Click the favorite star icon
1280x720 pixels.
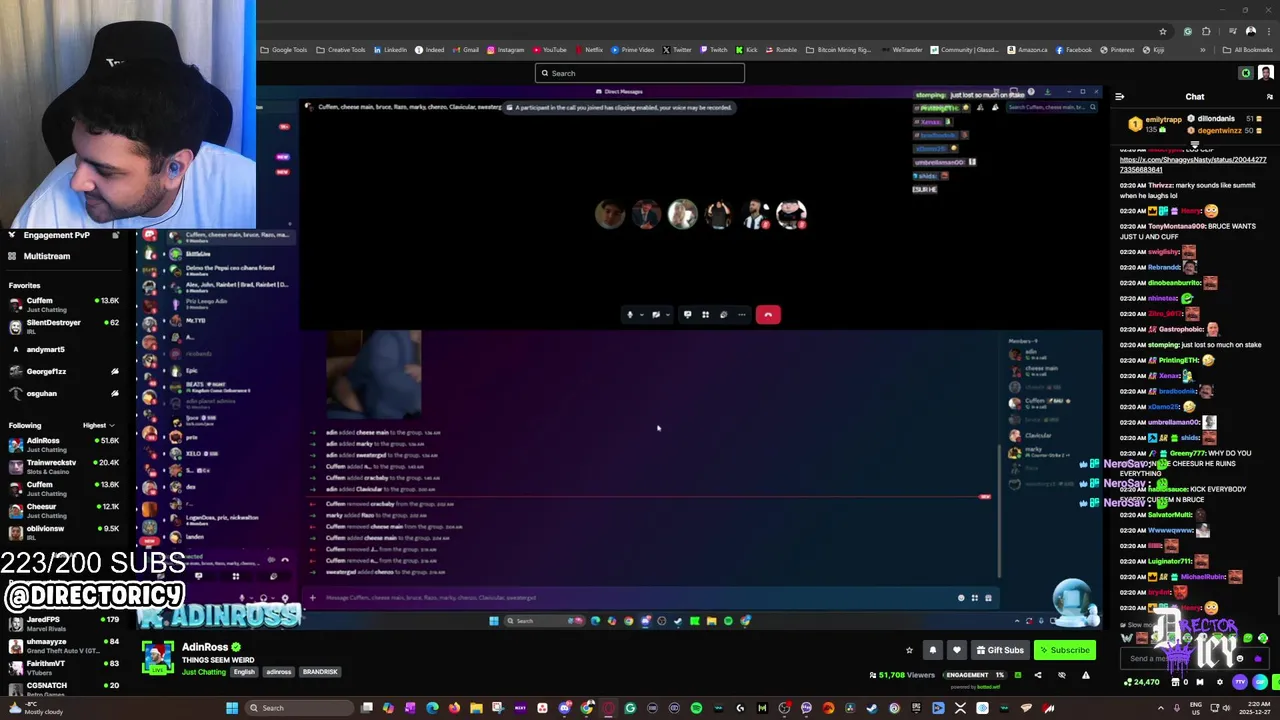pyautogui.click(x=909, y=650)
